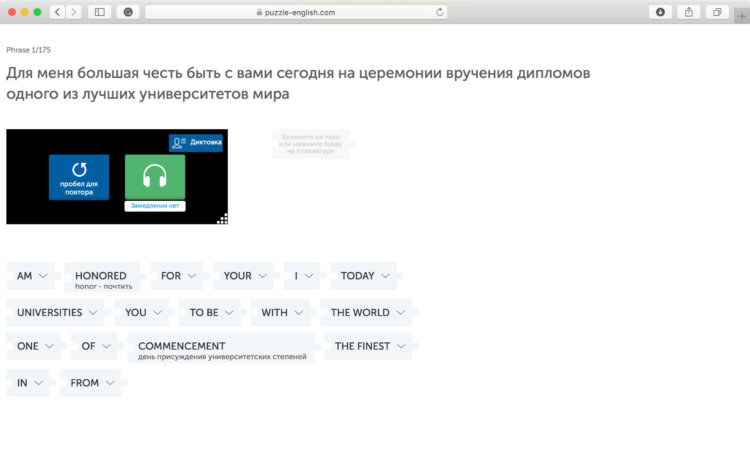Show all Safari tabs overview
The image size is (750, 451).
pos(717,12)
